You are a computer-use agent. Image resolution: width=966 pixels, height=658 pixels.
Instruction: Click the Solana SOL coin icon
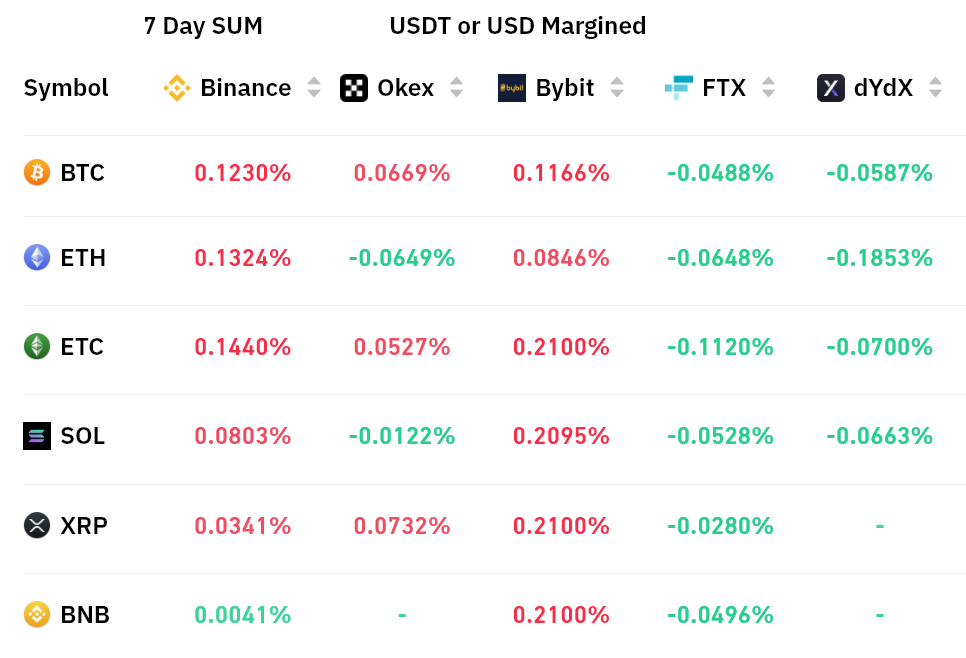click(37, 436)
